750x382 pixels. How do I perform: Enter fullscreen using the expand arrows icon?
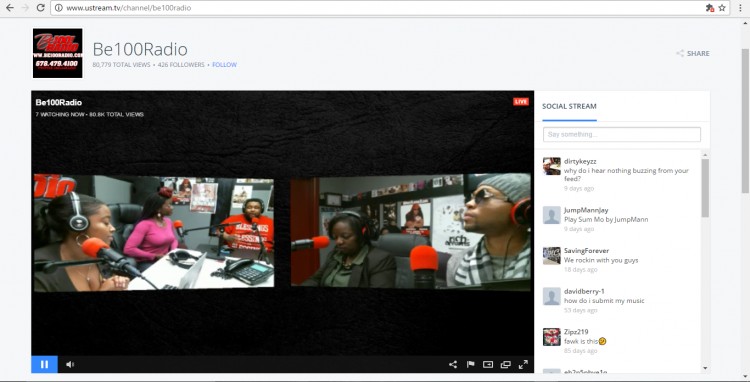click(523, 364)
